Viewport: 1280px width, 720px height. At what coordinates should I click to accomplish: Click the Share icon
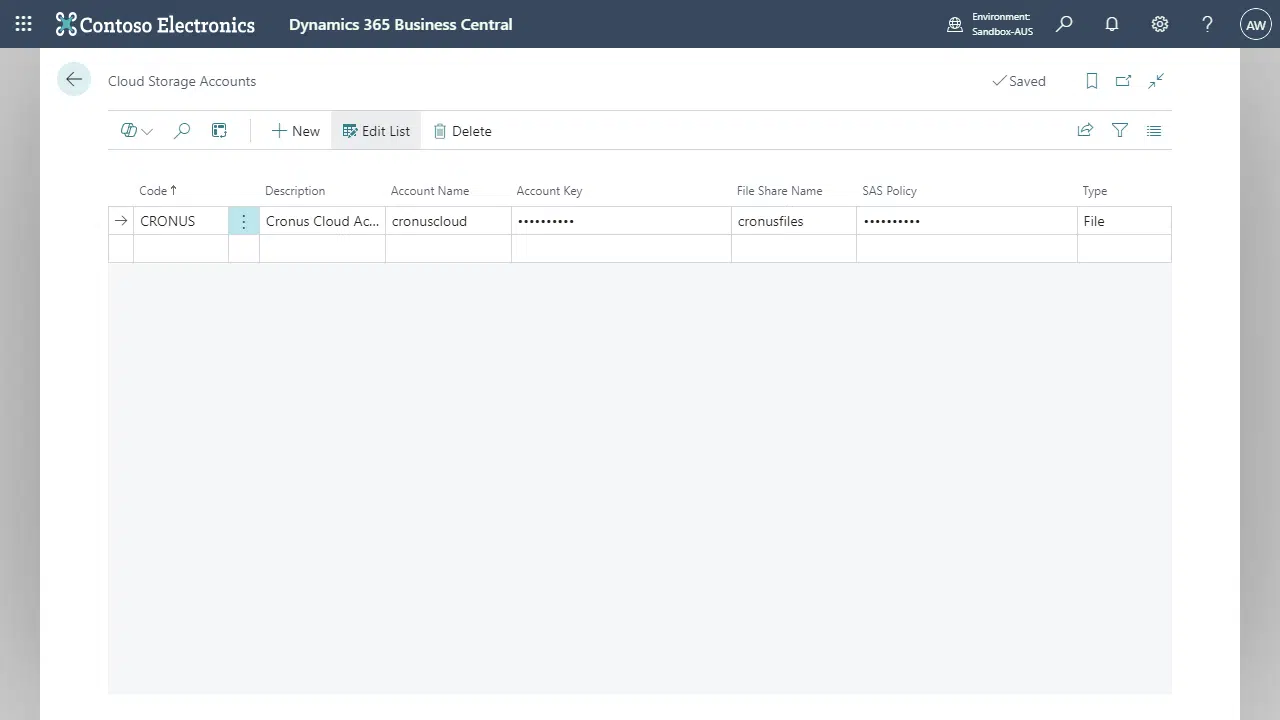tap(1085, 130)
